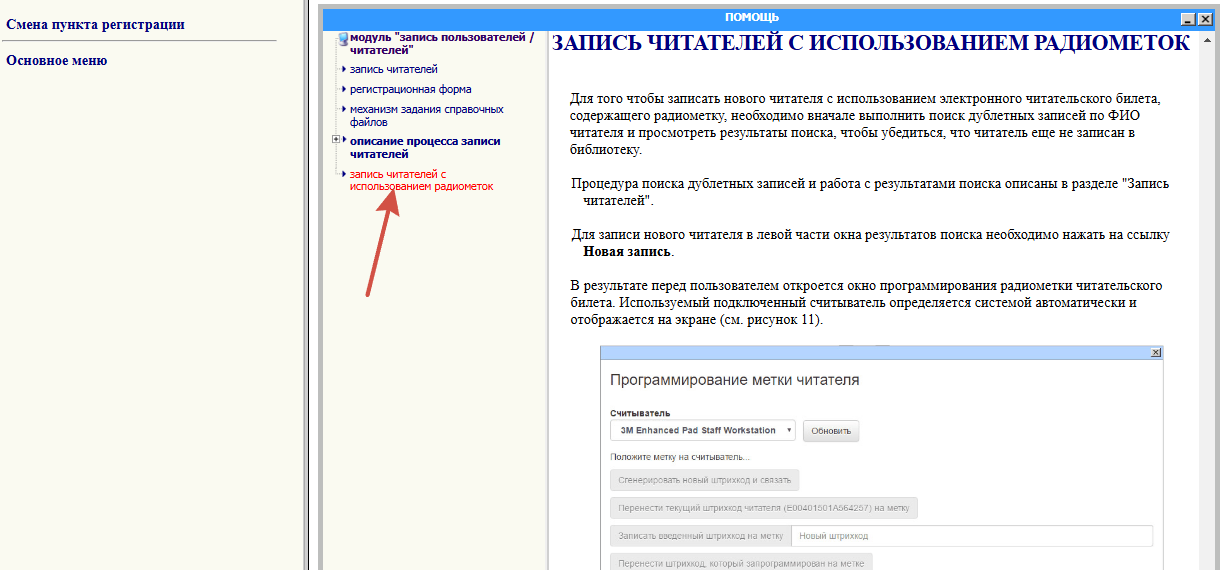This screenshot has width=1221, height=570.
Task: Close the ПОМОЩЬ help window
Action: coord(1204,18)
